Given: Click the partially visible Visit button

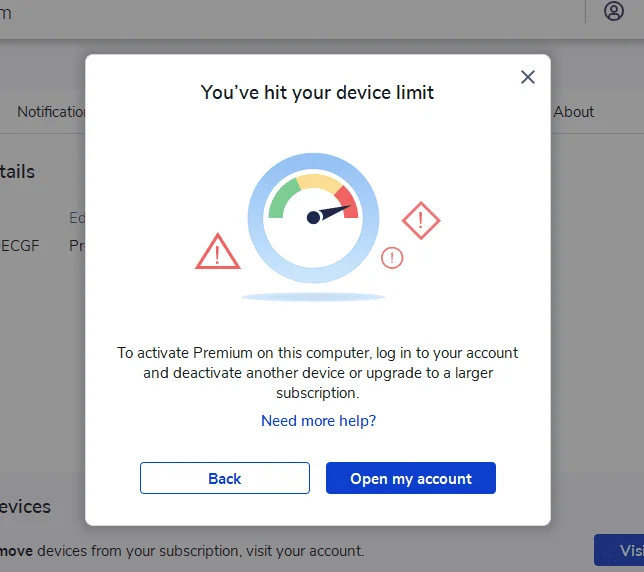Looking at the screenshot, I should tap(619, 550).
